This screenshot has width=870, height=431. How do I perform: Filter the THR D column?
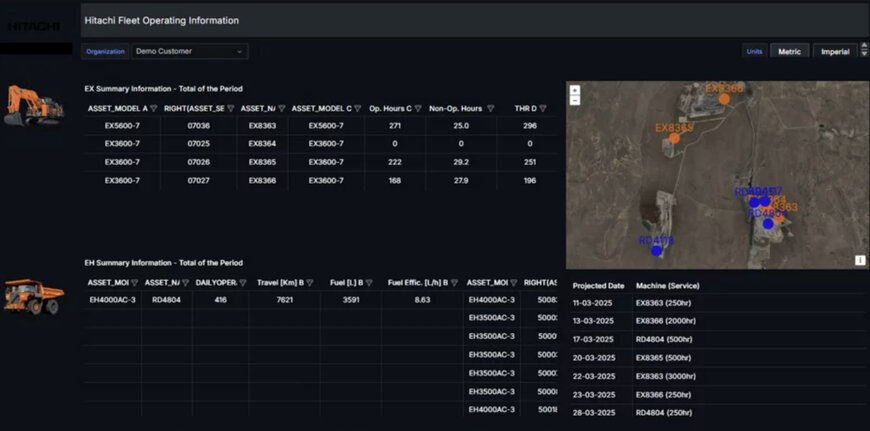click(x=545, y=108)
